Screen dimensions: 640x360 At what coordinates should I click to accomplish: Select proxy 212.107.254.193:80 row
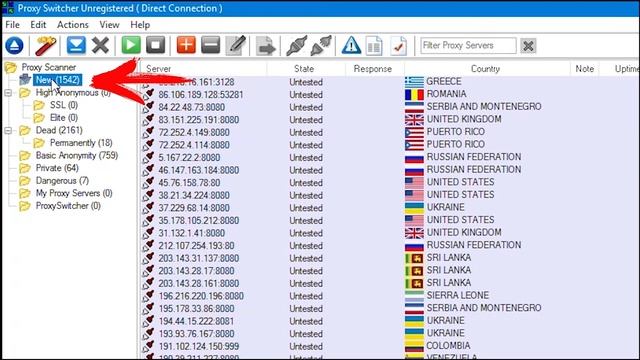(390, 246)
